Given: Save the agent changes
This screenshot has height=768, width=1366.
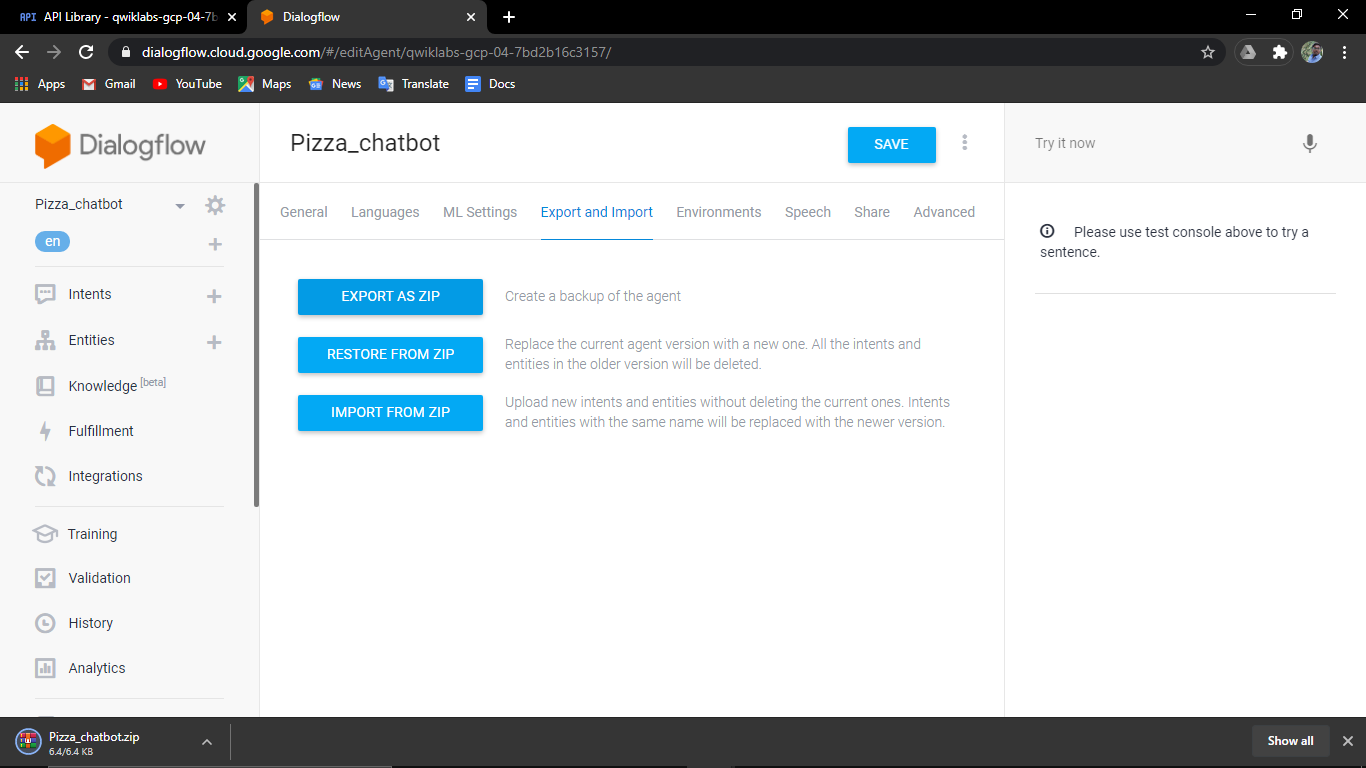Looking at the screenshot, I should [891, 144].
